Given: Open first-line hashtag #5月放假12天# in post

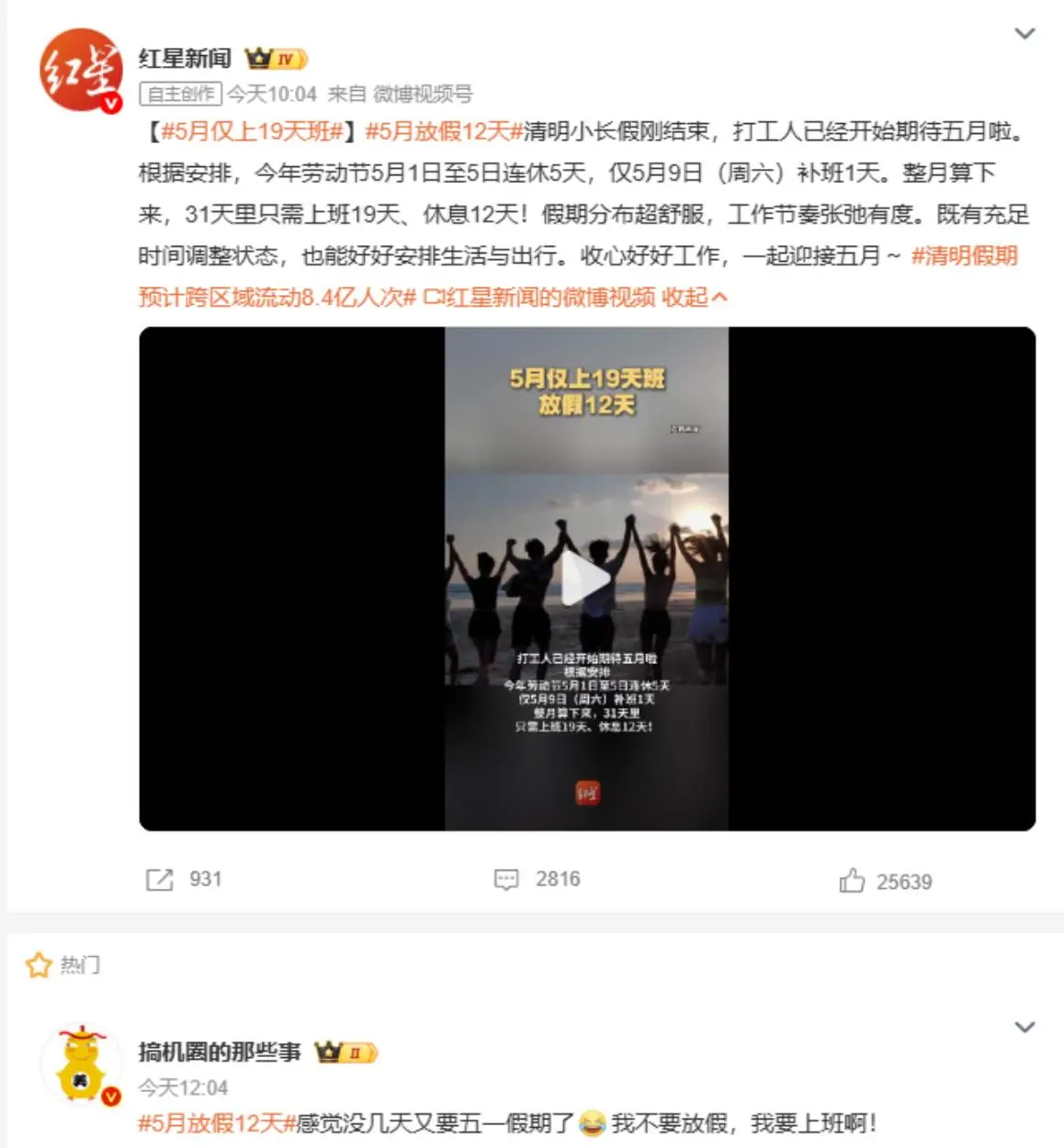Looking at the screenshot, I should (x=444, y=131).
